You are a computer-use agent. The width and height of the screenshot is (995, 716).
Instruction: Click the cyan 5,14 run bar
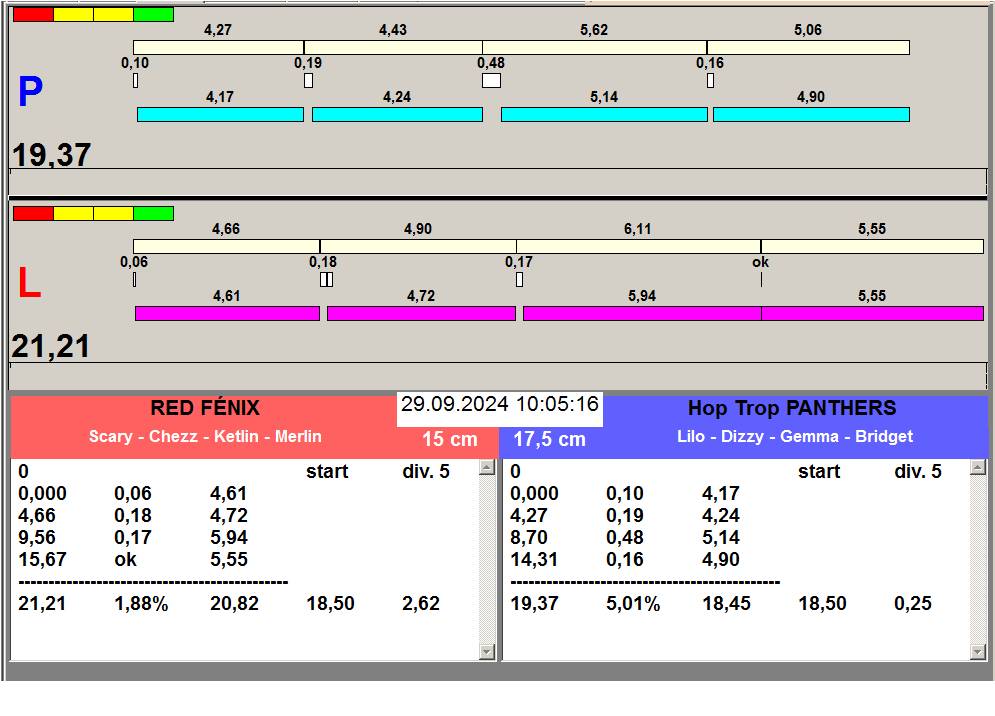coord(603,115)
